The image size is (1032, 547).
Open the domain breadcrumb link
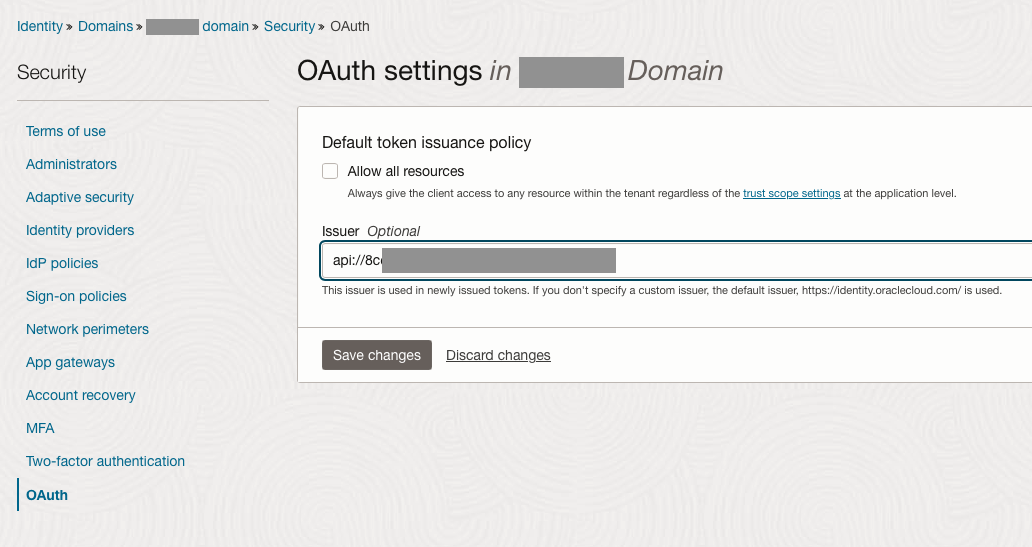[x=225, y=26]
